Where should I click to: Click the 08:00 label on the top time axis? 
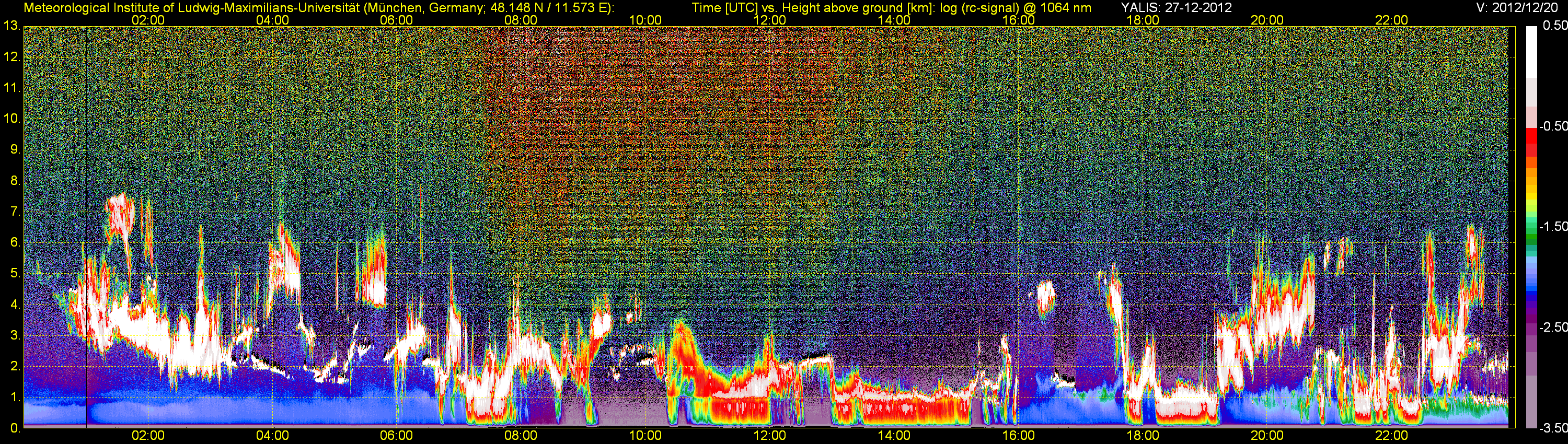pyautogui.click(x=521, y=20)
